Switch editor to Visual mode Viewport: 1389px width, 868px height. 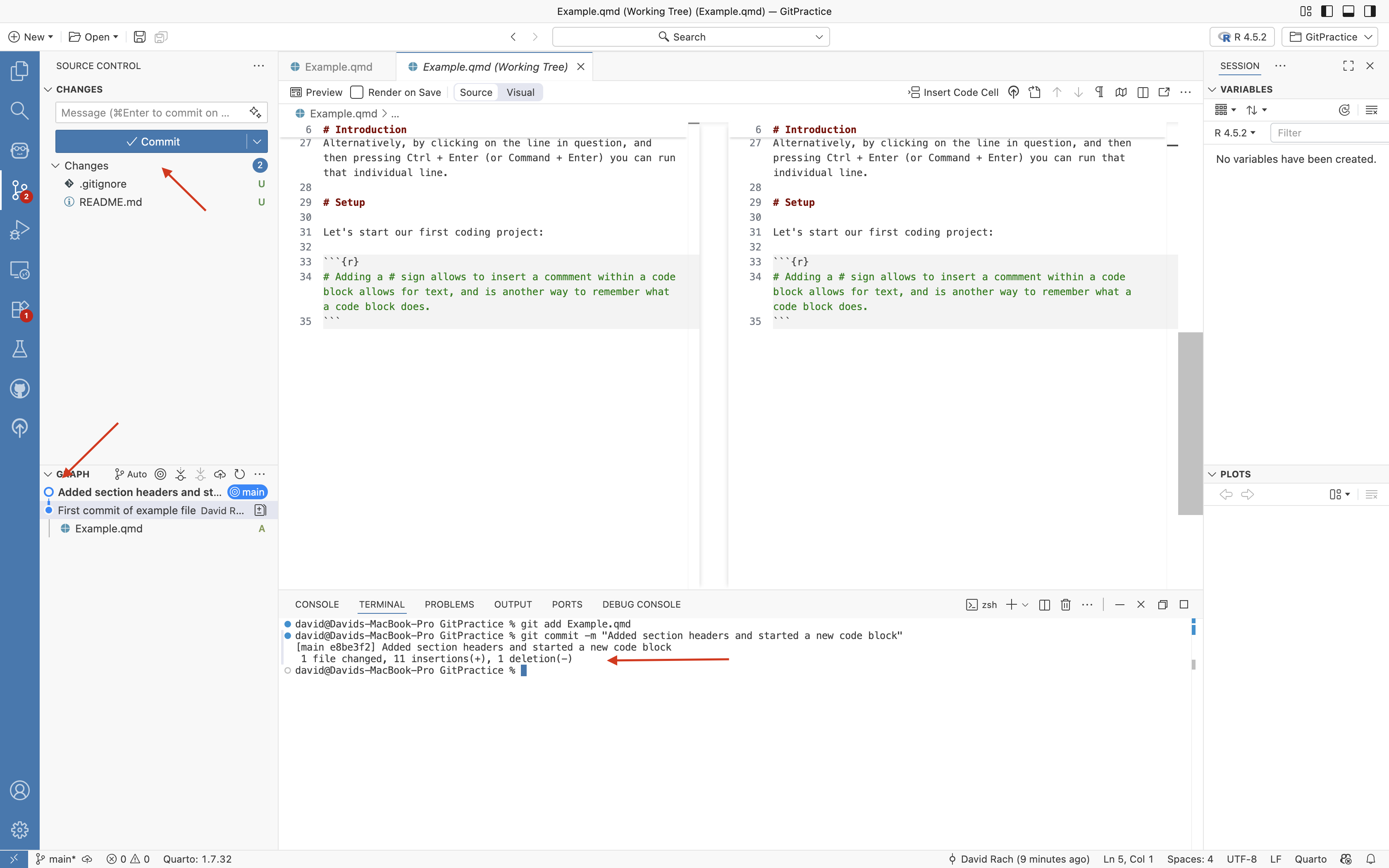click(520, 93)
